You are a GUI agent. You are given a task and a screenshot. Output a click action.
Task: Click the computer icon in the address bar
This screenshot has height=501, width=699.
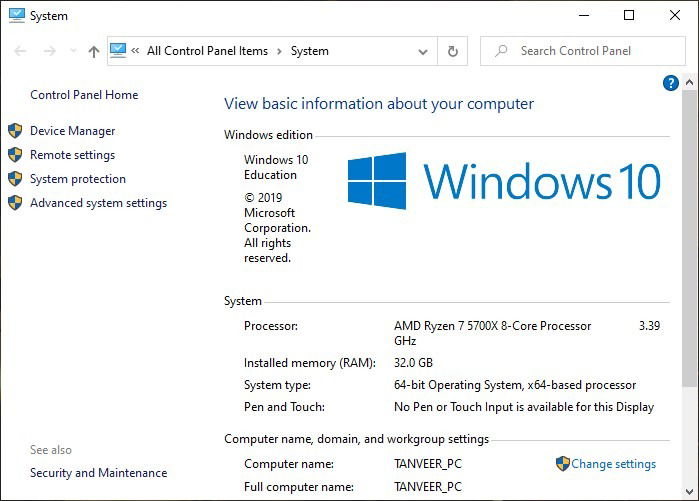coord(118,51)
